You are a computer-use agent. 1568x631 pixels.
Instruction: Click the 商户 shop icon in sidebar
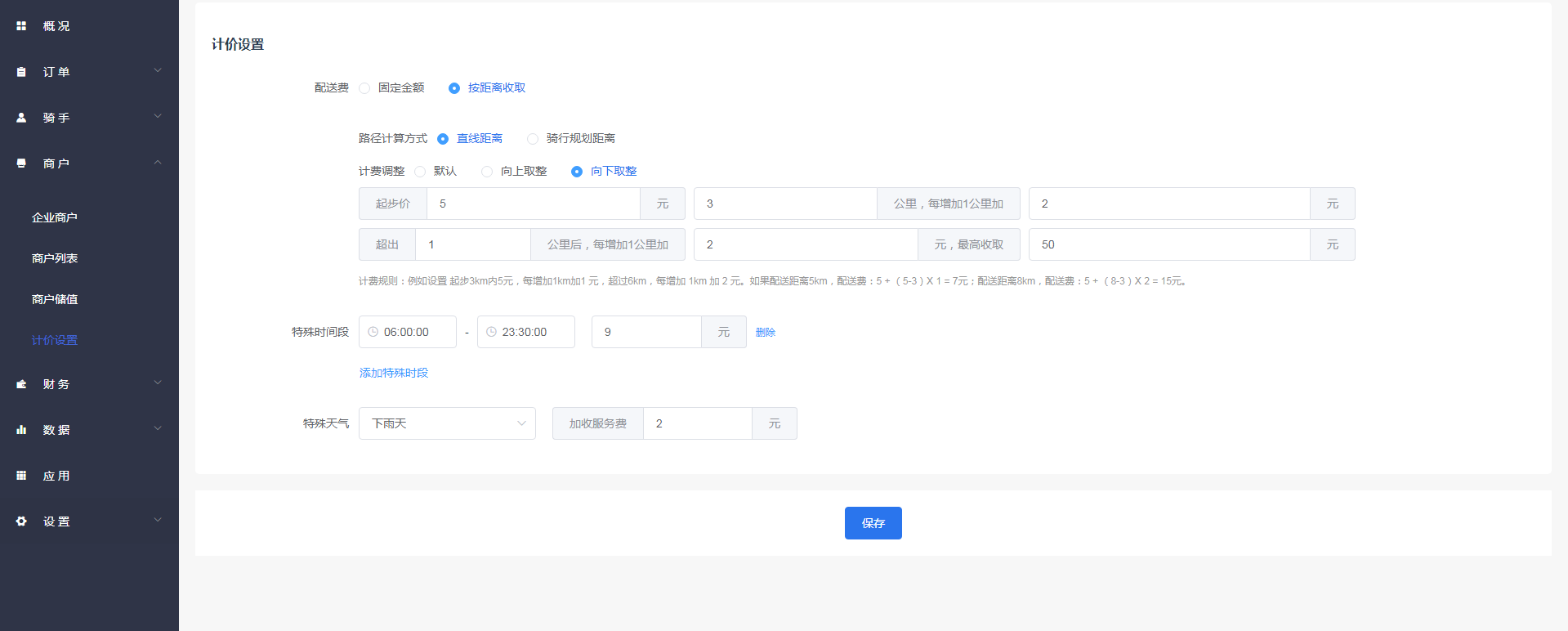(x=21, y=163)
